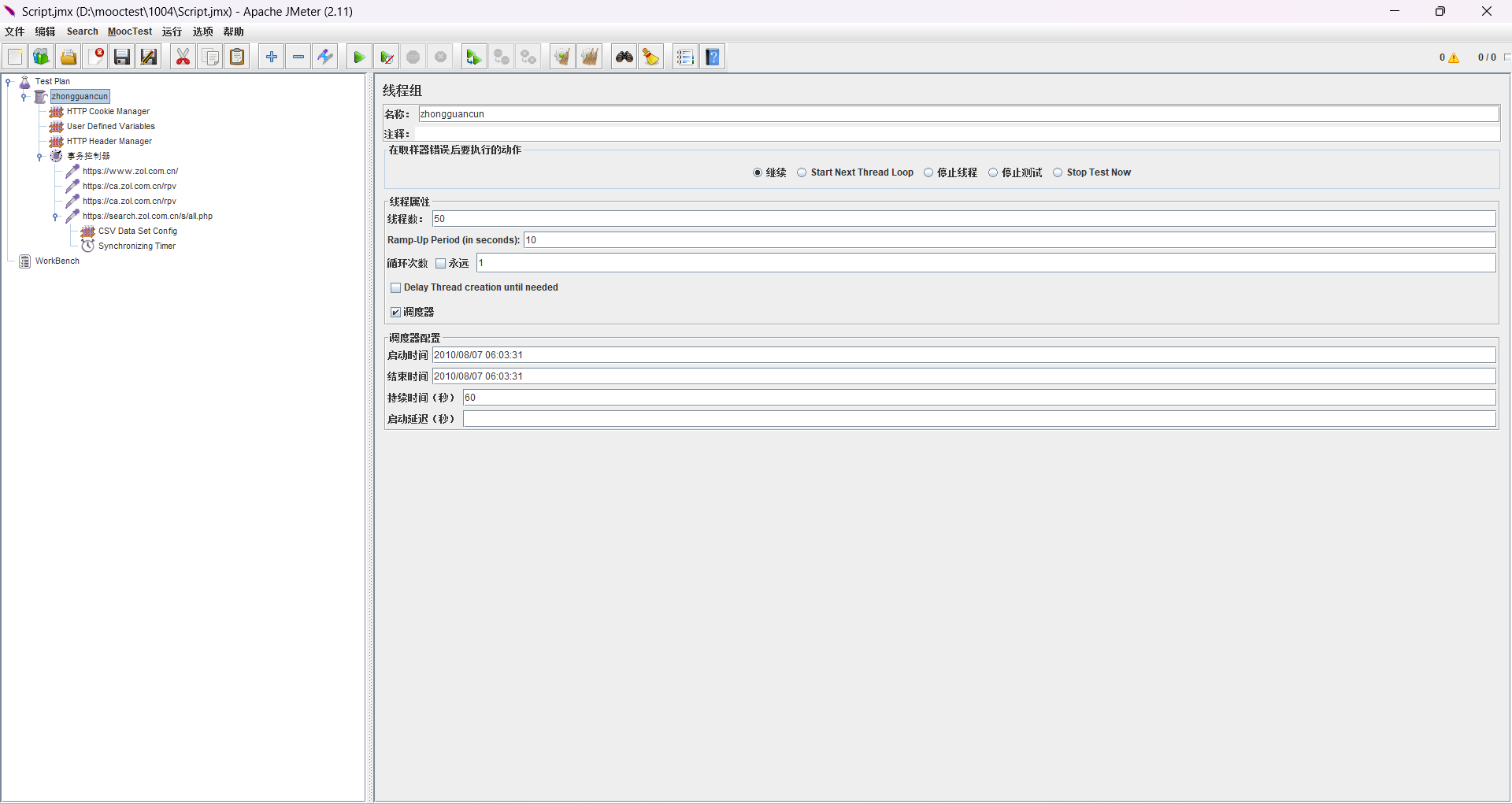Click the 结束时间 end time field

click(x=964, y=376)
